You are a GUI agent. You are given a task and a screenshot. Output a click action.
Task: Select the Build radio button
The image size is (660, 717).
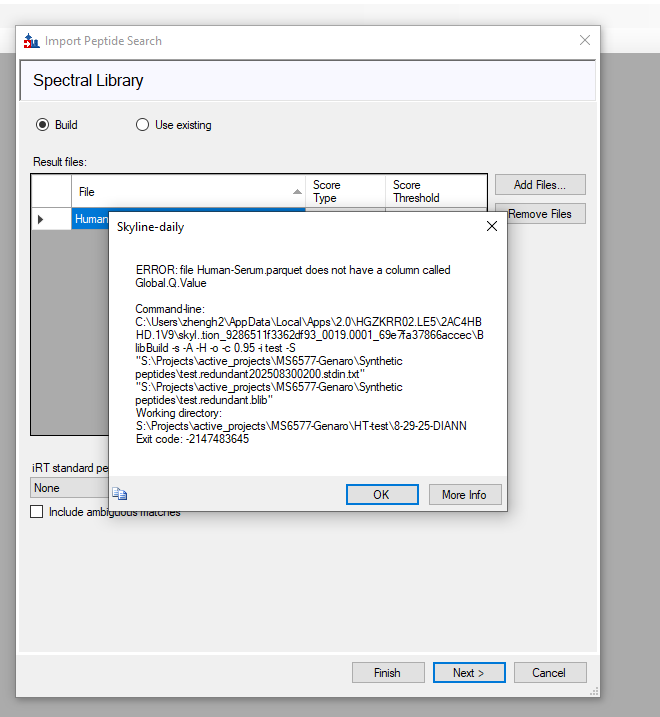pos(42,125)
